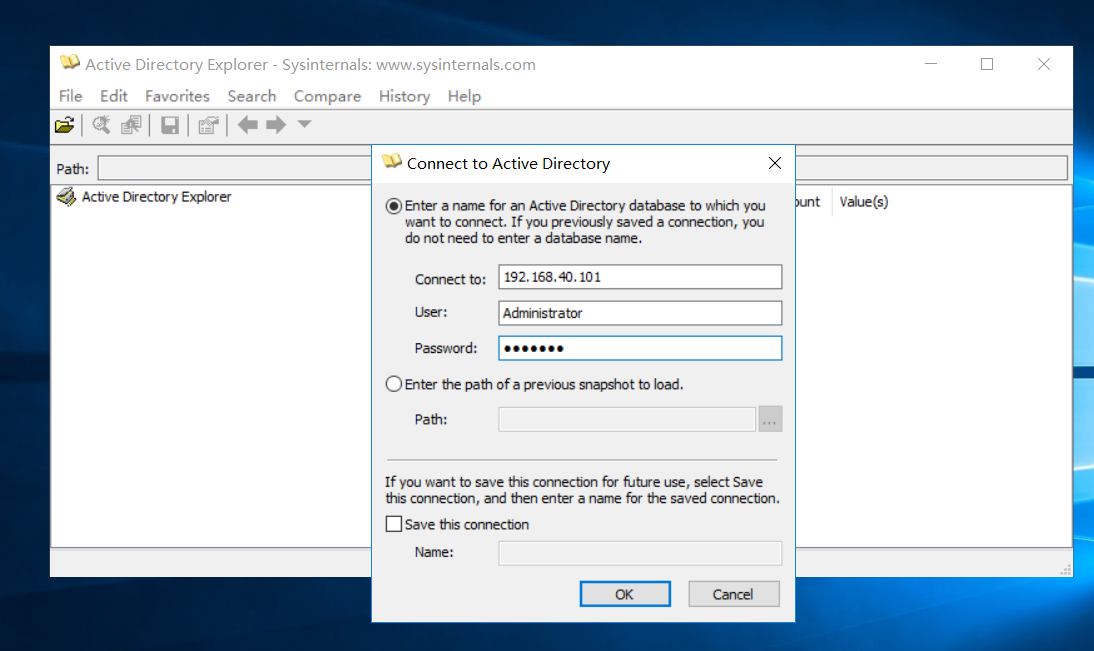1094x651 pixels.
Task: Click the book icon in main window title bar
Action: pyautogui.click(x=70, y=63)
